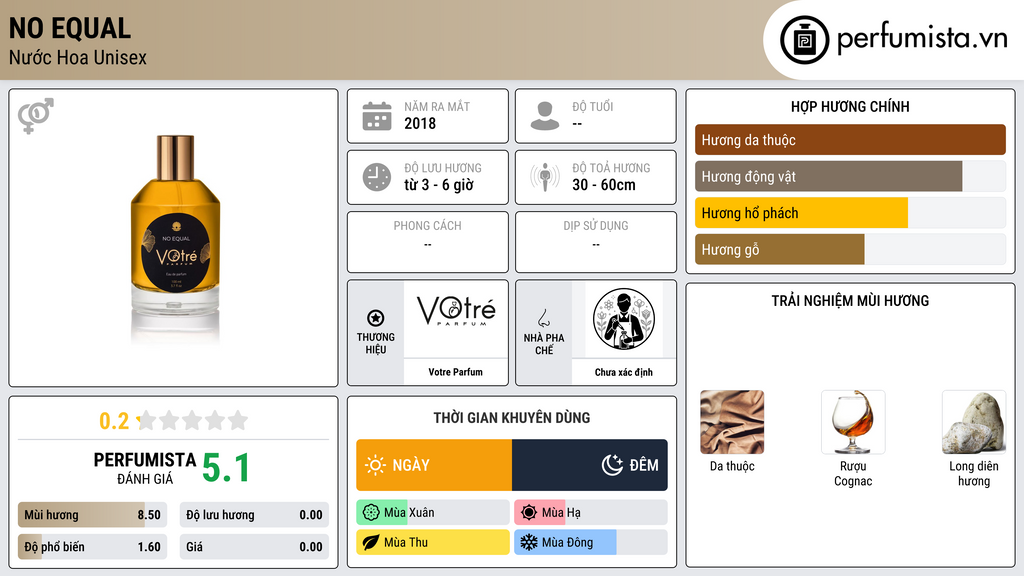Click the Độ phổ biến 1.60 score bar
1024x576 pixels.
click(x=93, y=547)
